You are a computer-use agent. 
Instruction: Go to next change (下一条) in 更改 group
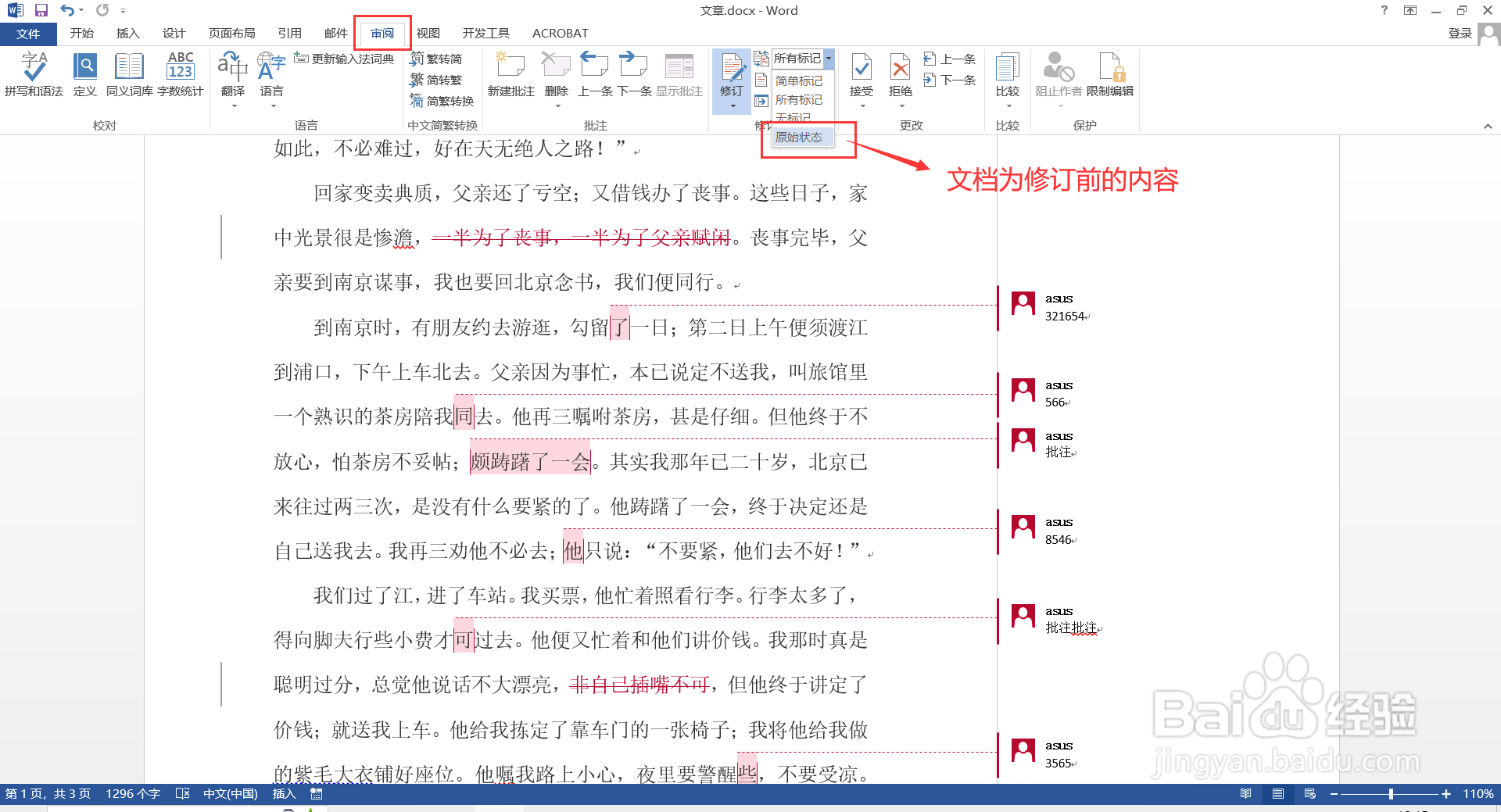pyautogui.click(x=950, y=80)
